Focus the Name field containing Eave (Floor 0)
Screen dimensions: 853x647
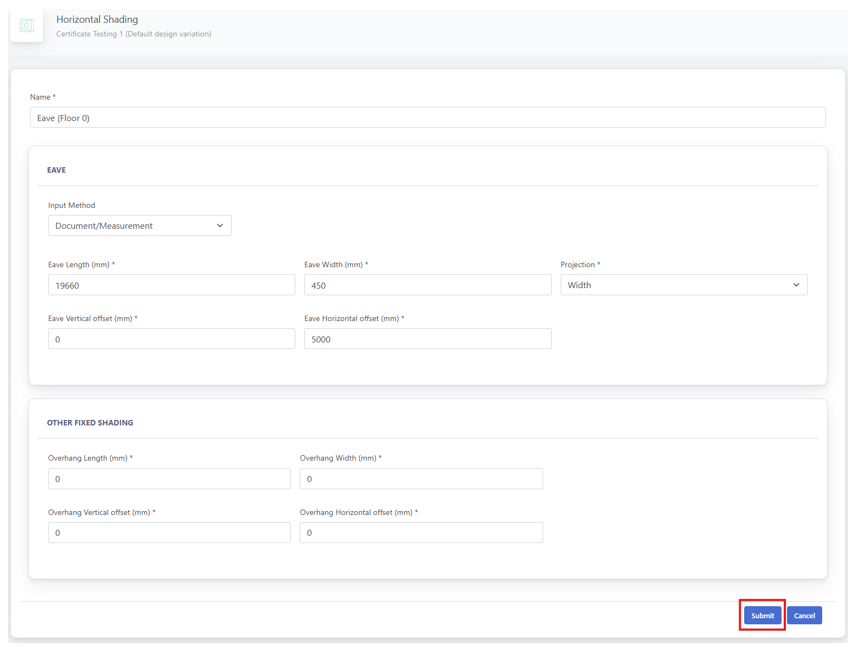(428, 118)
